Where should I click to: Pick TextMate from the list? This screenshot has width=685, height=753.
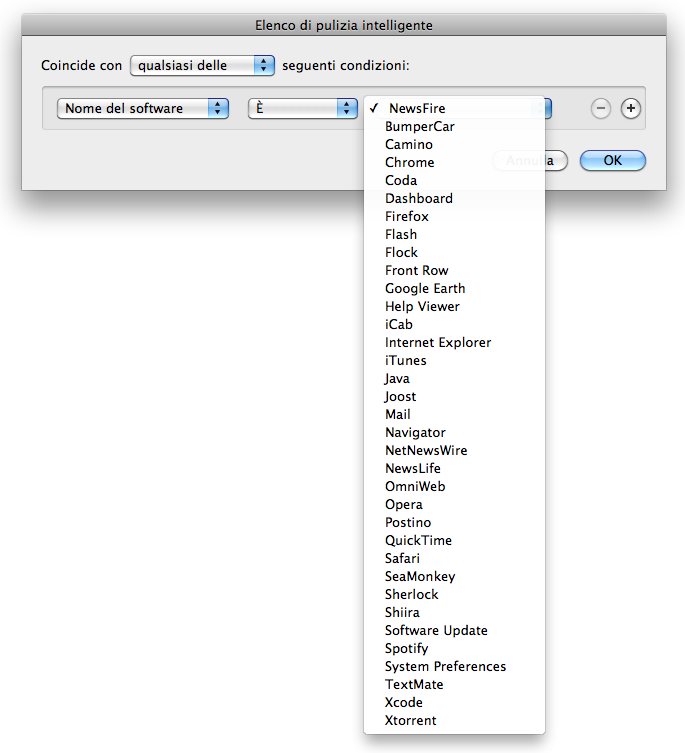(454, 684)
